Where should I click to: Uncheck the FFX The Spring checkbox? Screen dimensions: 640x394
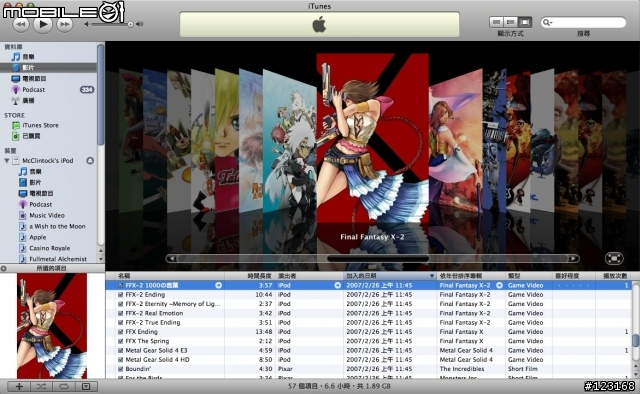[x=120, y=341]
